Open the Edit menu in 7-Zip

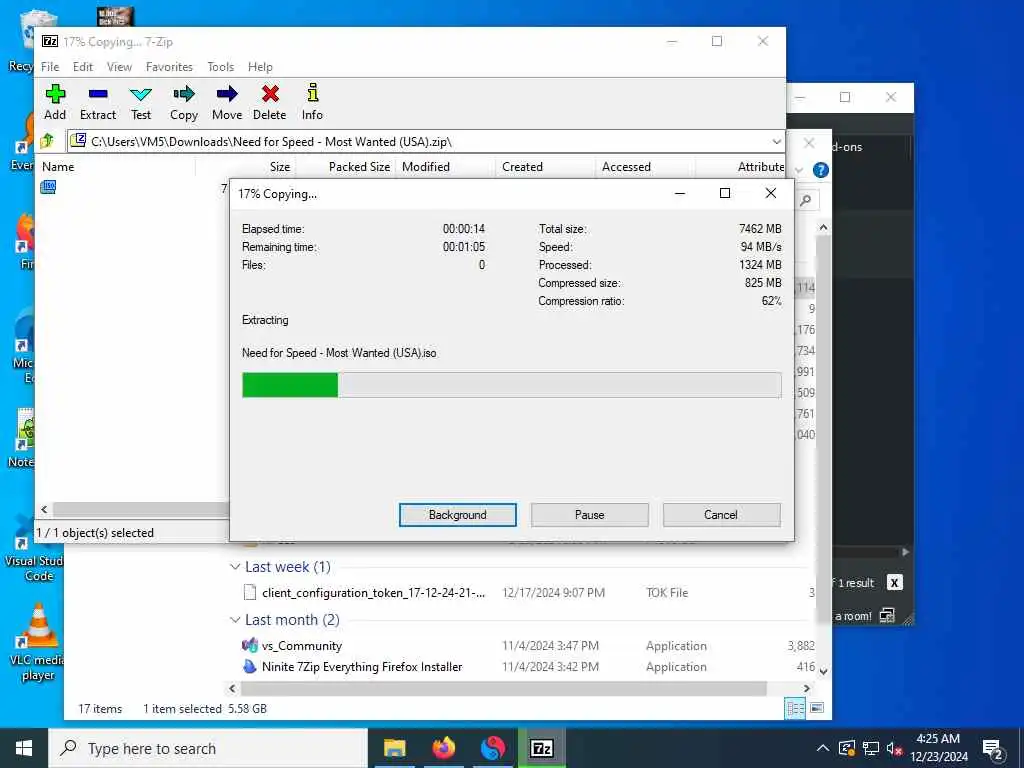point(82,67)
